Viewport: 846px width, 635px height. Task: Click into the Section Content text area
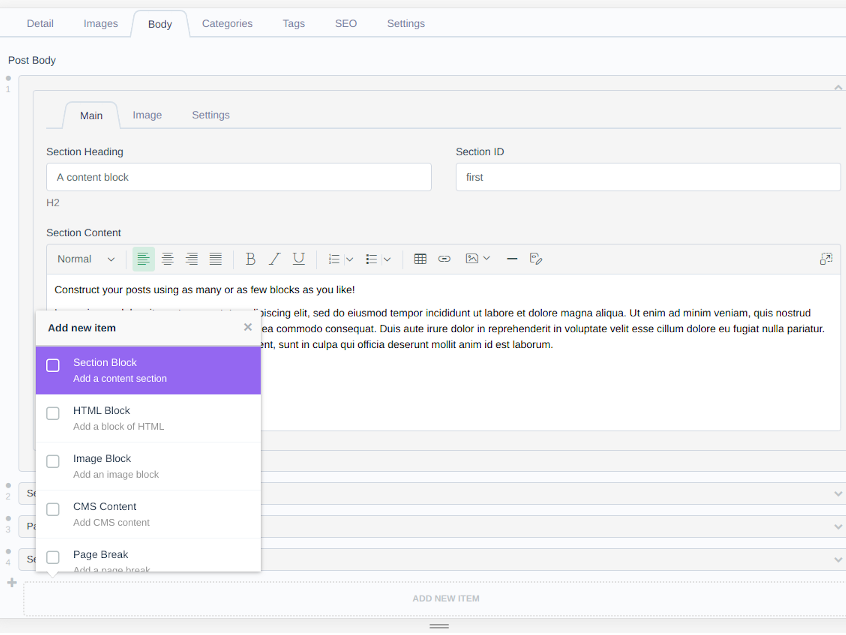(x=444, y=352)
